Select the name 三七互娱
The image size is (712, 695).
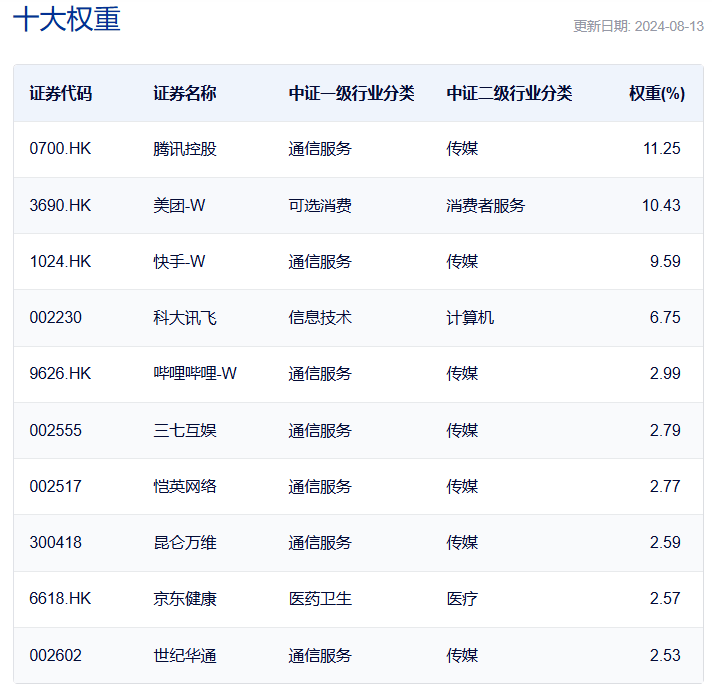pos(185,430)
